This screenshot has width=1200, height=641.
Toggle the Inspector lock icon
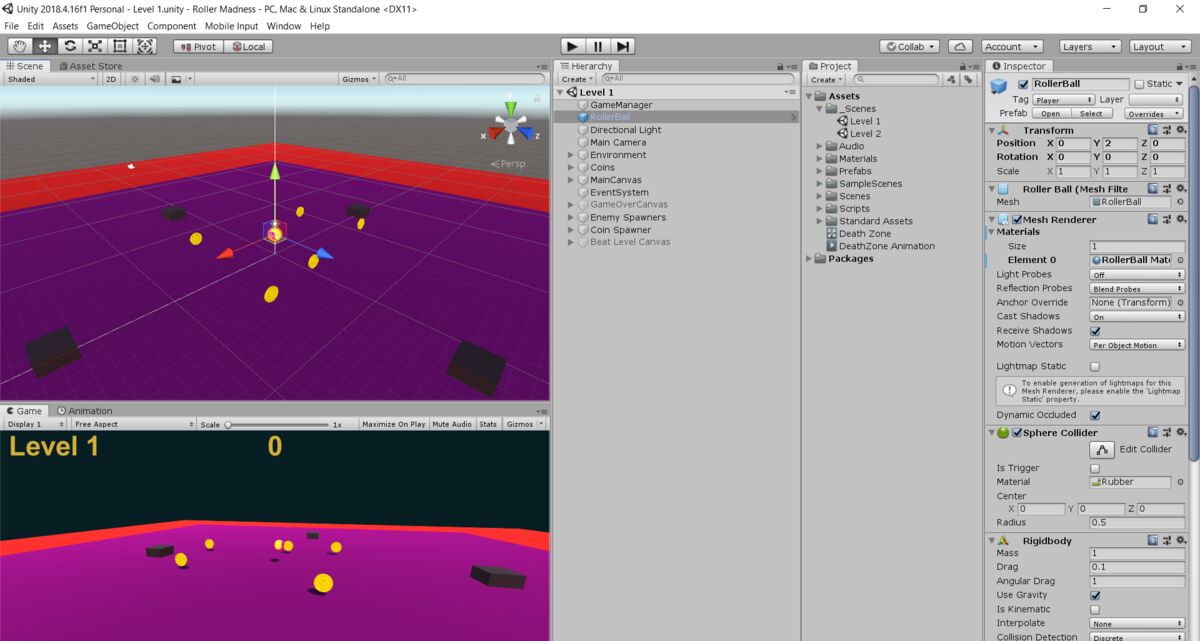1181,67
